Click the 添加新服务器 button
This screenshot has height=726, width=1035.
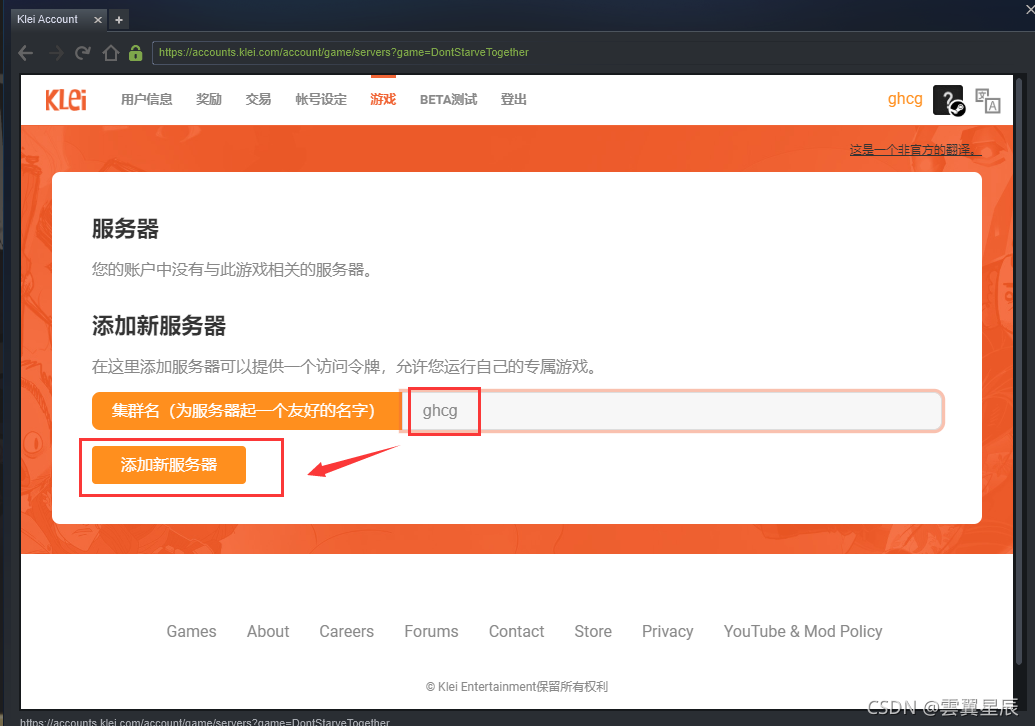[x=169, y=465]
